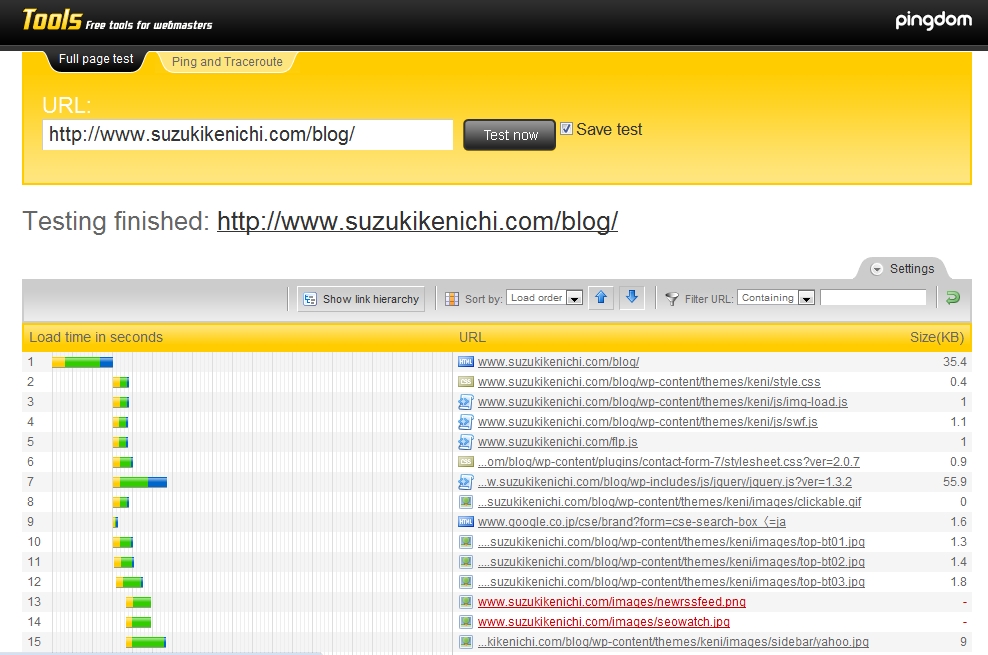Image resolution: width=988 pixels, height=655 pixels.
Task: Open the top-bt03.jpg link
Action: pyautogui.click(x=671, y=582)
